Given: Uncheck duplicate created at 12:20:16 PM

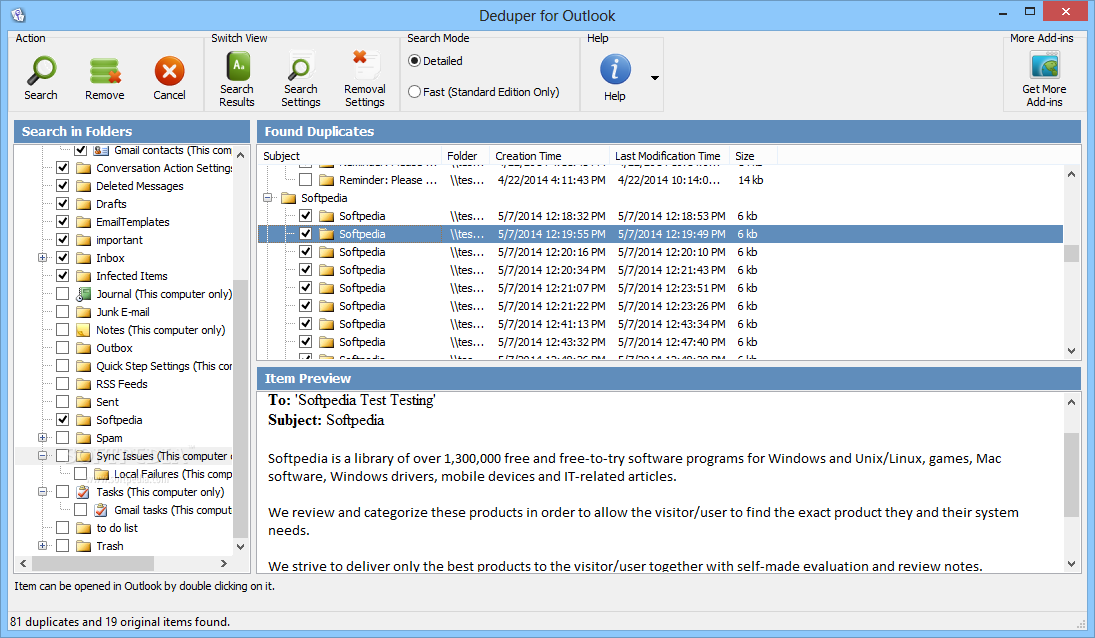Looking at the screenshot, I should [306, 252].
